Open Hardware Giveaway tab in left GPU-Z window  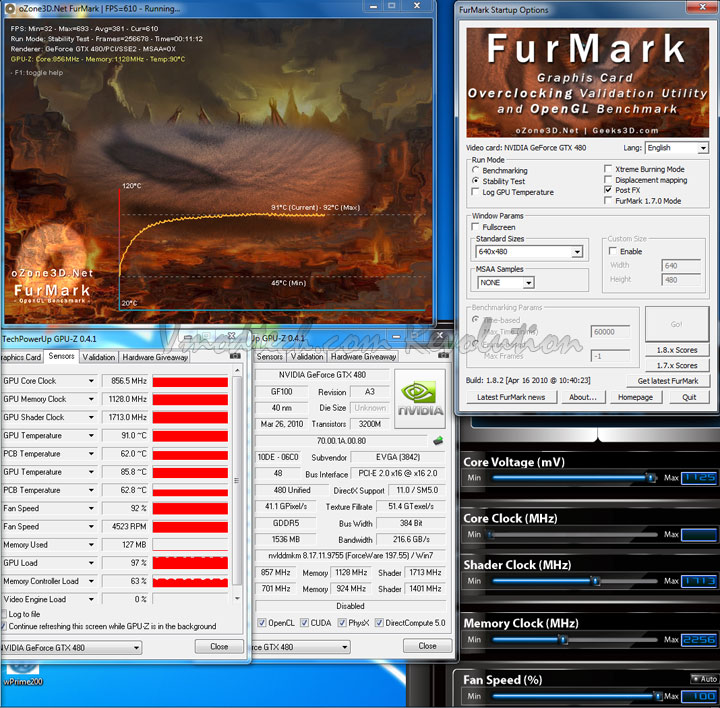(155, 357)
